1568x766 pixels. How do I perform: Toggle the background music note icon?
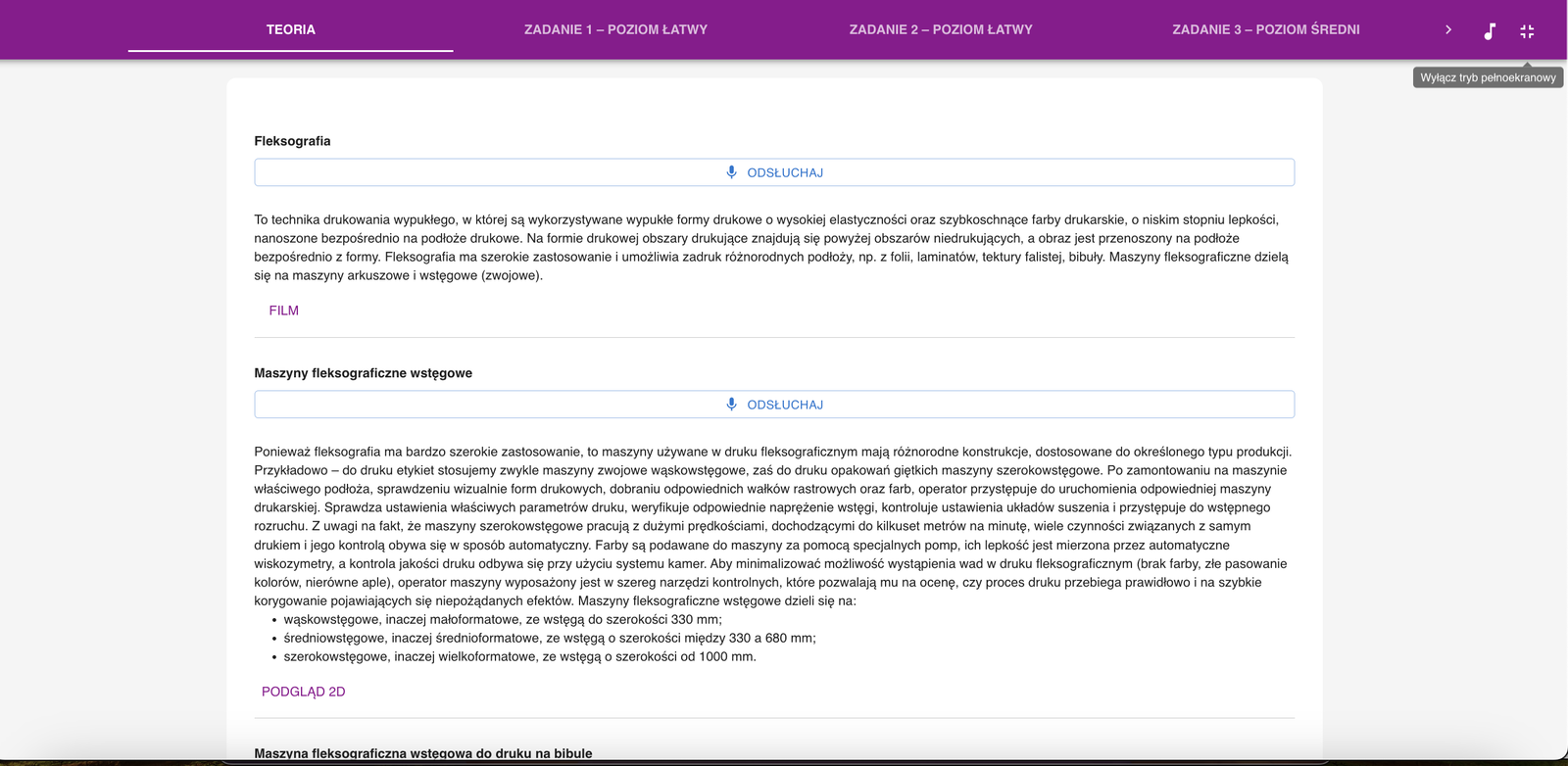coord(1490,30)
